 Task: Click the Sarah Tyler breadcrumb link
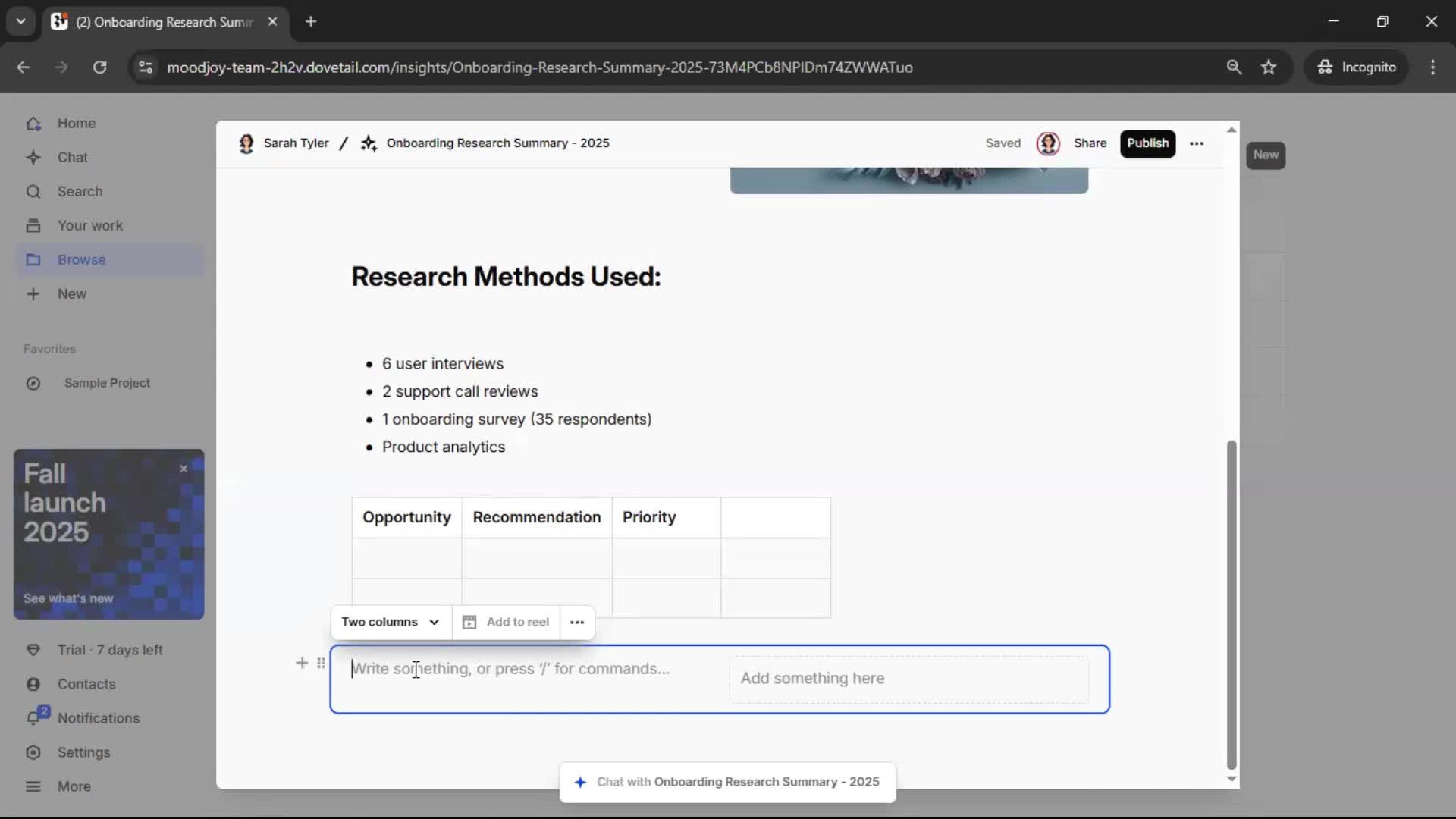coord(295,143)
